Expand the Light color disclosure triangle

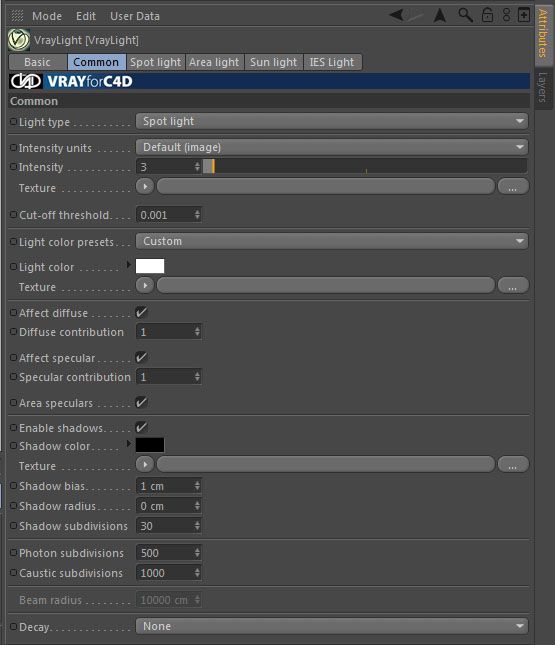128,264
